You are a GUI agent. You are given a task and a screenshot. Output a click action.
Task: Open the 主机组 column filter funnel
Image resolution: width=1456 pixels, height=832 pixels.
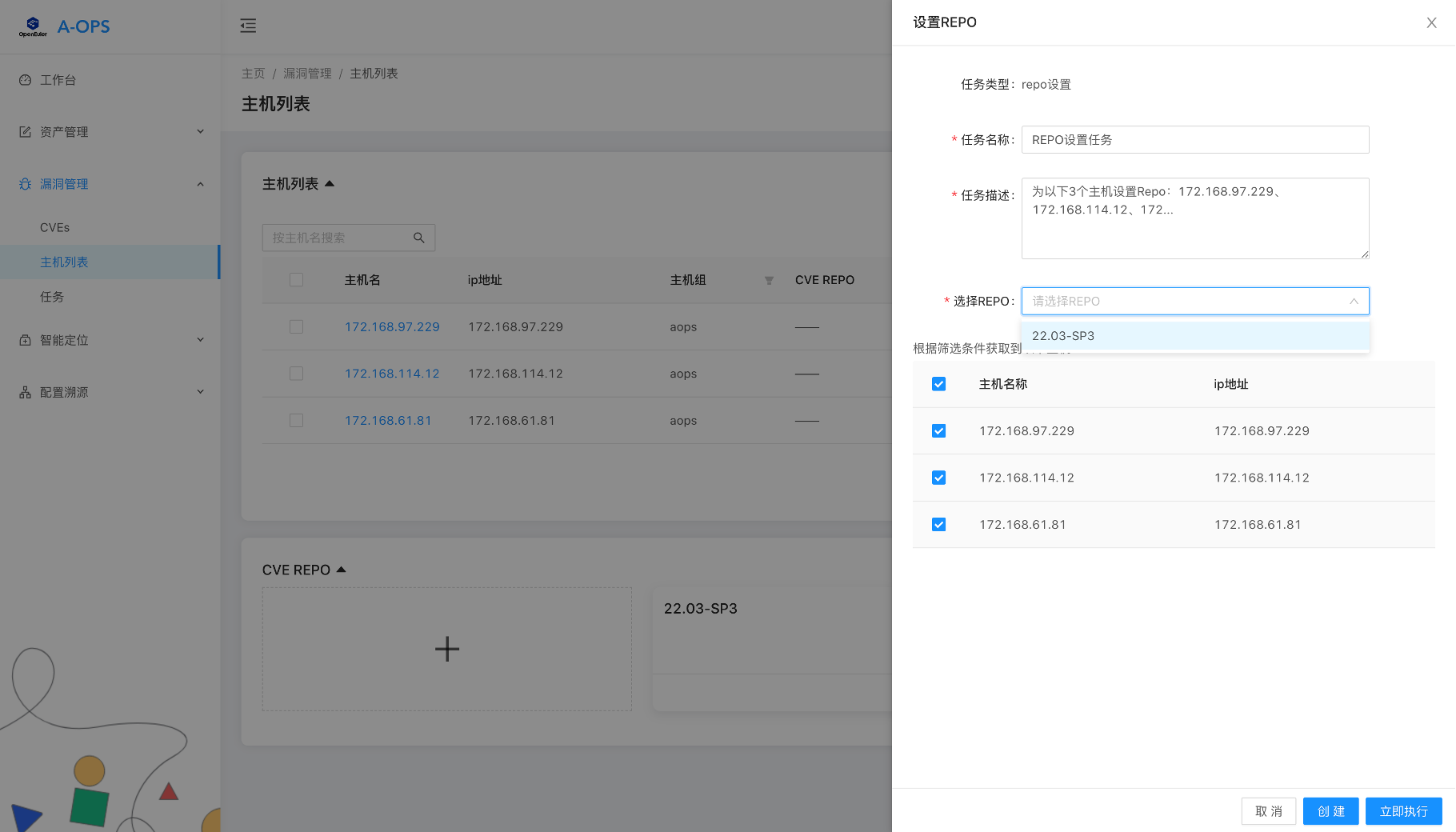click(x=769, y=281)
